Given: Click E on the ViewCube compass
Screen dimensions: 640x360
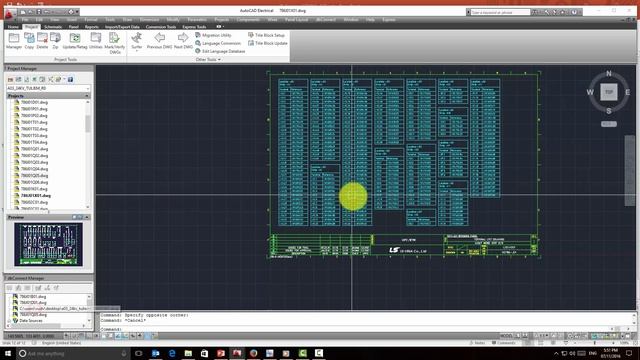Looking at the screenshot, I should point(628,92).
